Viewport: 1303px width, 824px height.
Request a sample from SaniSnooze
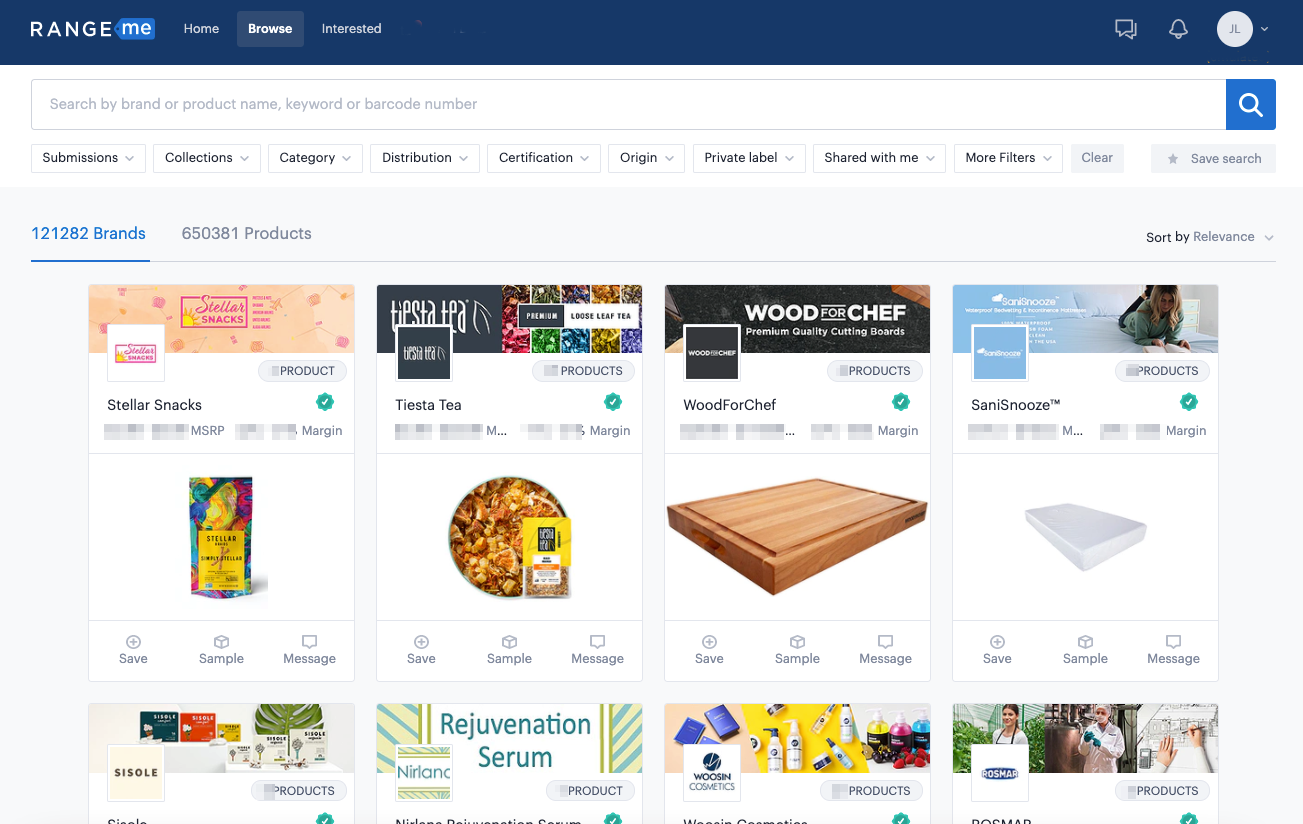pos(1085,649)
